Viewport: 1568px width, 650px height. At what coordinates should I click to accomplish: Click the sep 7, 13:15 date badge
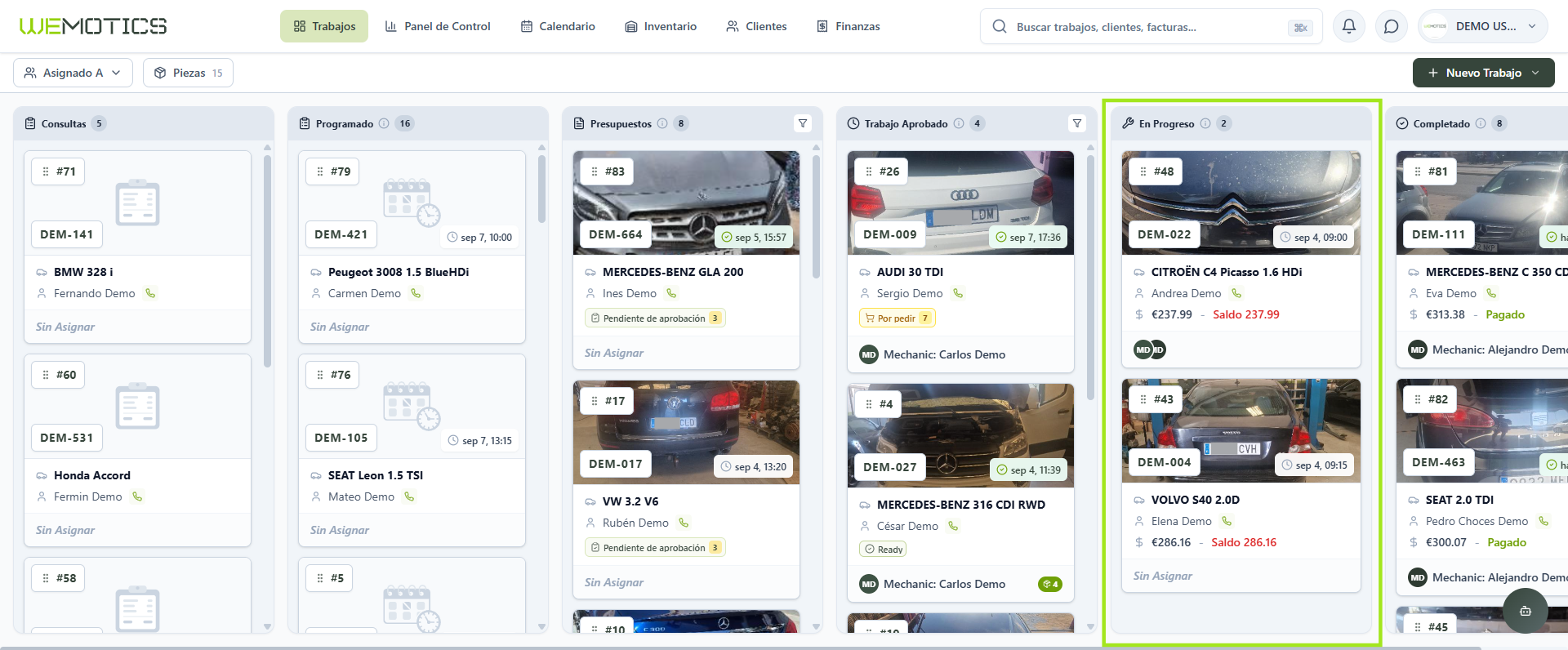click(480, 441)
